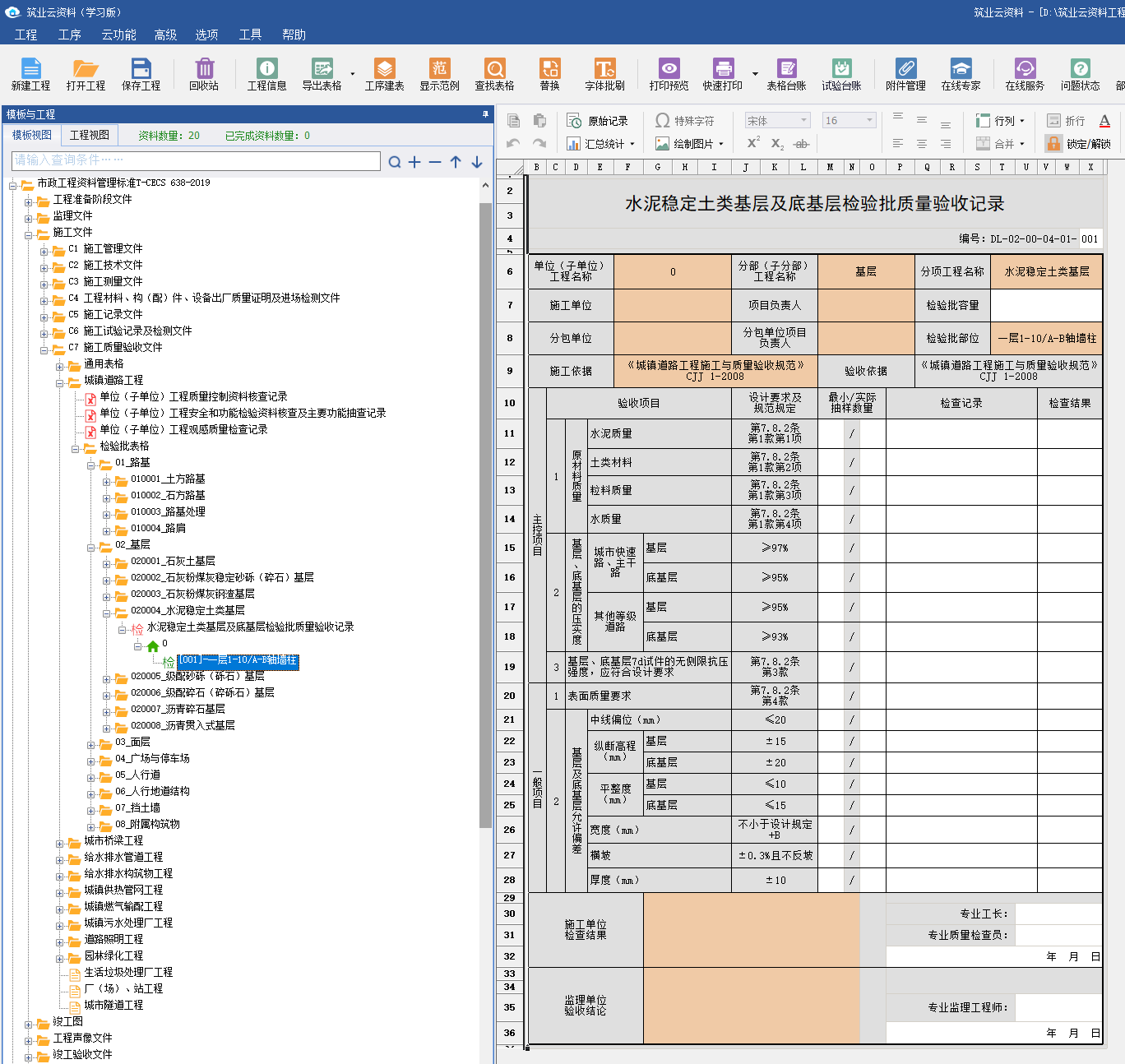The image size is (1125, 1064).
Task: Click the down arrow icon in template panel
Action: 477,162
